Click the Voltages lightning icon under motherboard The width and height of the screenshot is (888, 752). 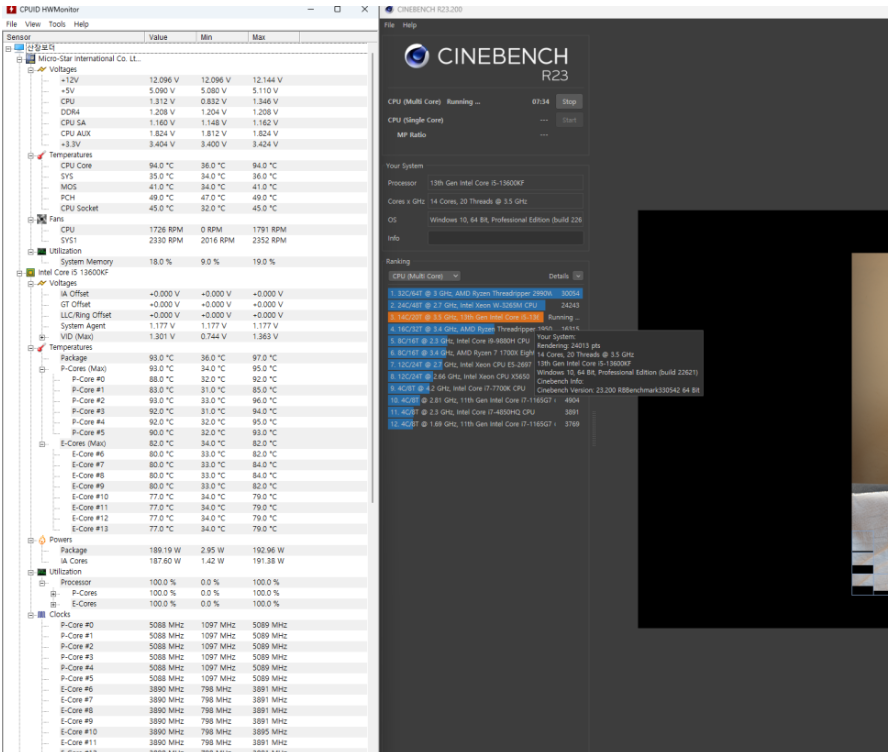[41, 69]
